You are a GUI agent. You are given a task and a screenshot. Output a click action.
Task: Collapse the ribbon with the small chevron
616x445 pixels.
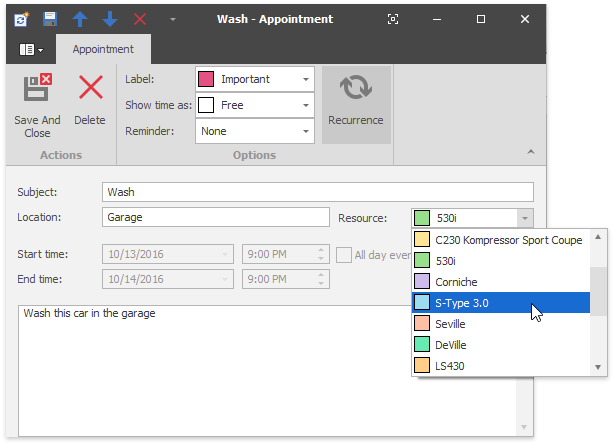[530, 151]
